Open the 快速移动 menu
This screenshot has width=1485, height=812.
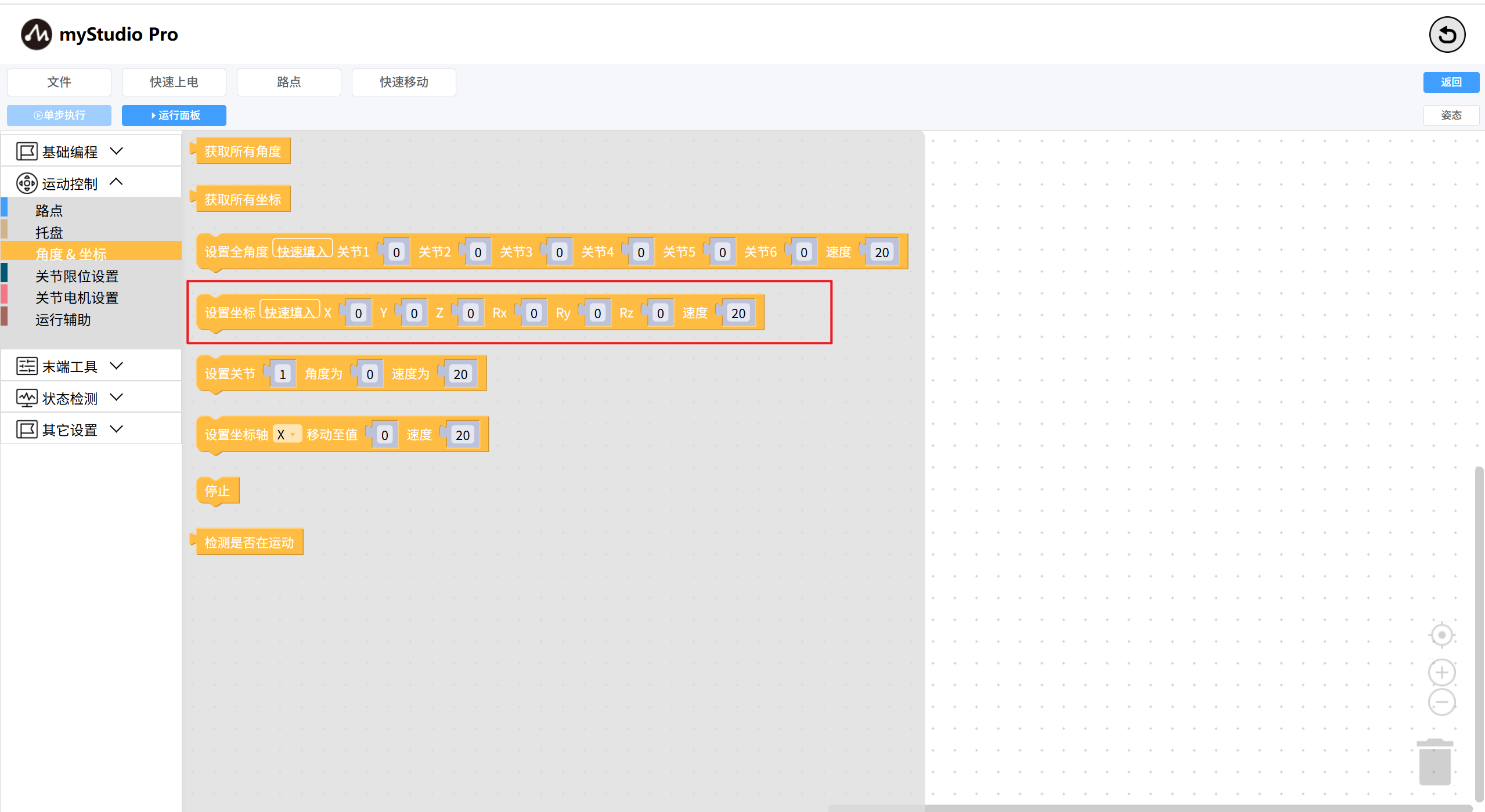point(403,82)
